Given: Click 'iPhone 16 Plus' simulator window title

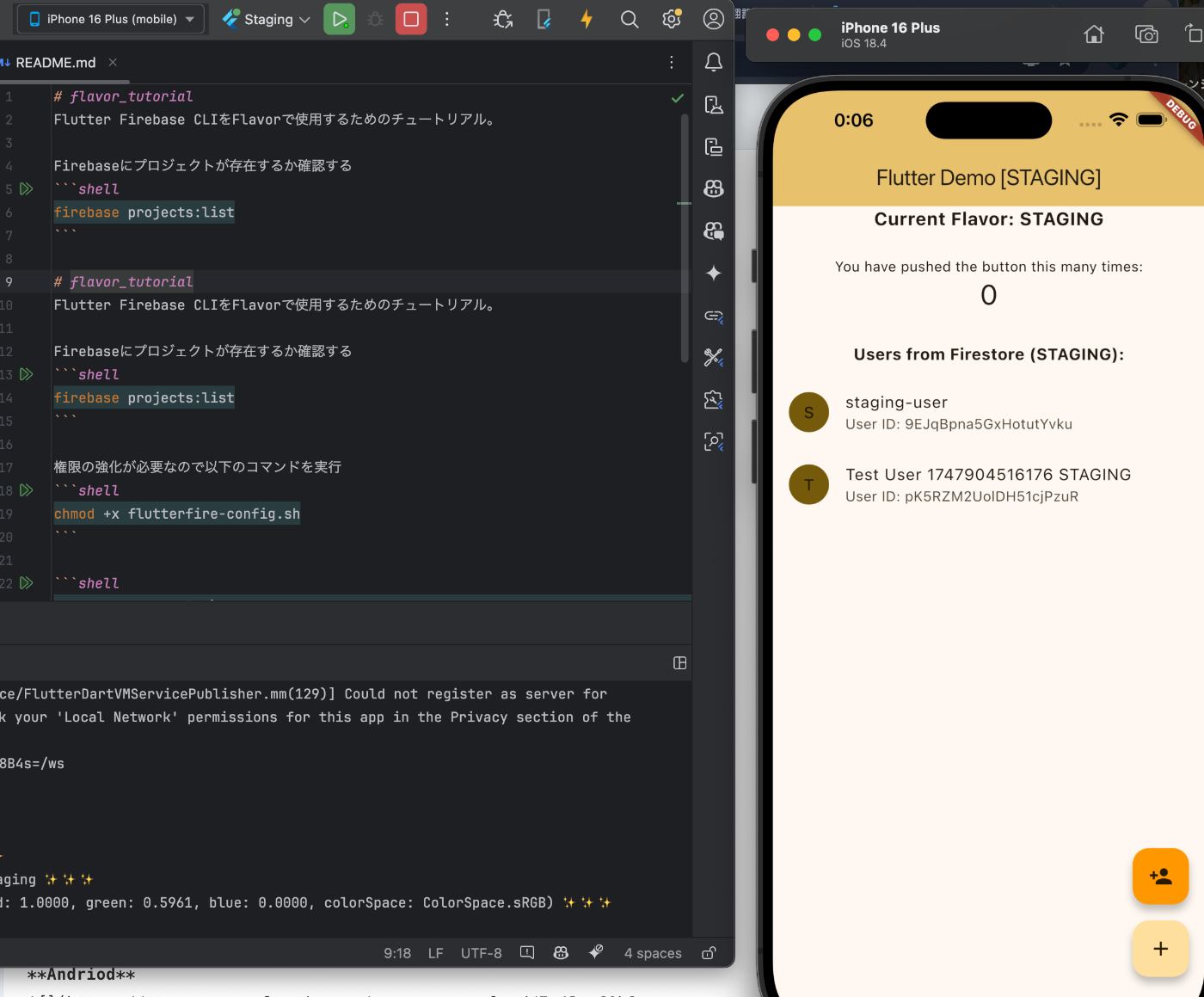Looking at the screenshot, I should tap(890, 28).
